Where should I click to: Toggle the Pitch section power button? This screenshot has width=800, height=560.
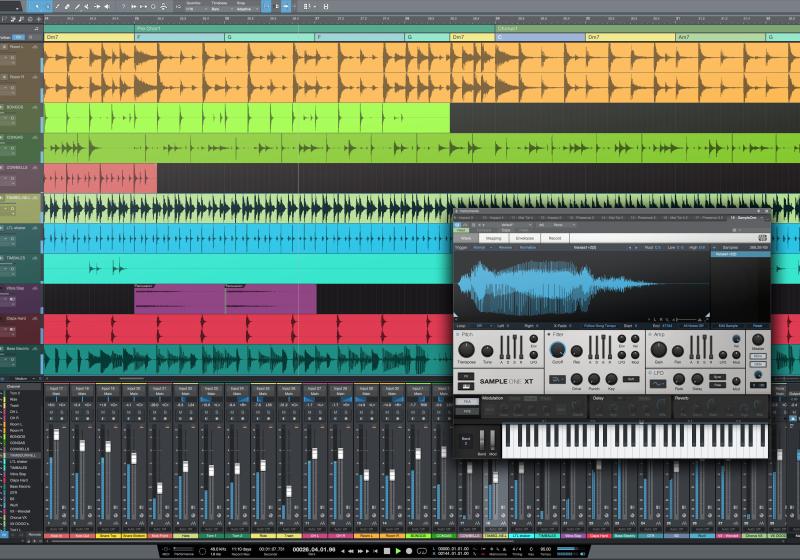(458, 335)
